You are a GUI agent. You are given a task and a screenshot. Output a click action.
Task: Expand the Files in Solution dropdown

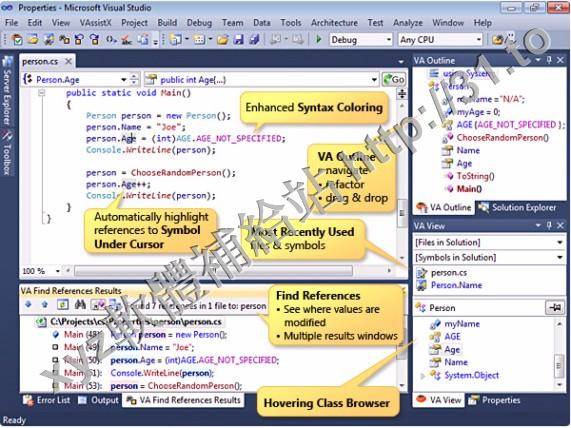[x=489, y=242]
